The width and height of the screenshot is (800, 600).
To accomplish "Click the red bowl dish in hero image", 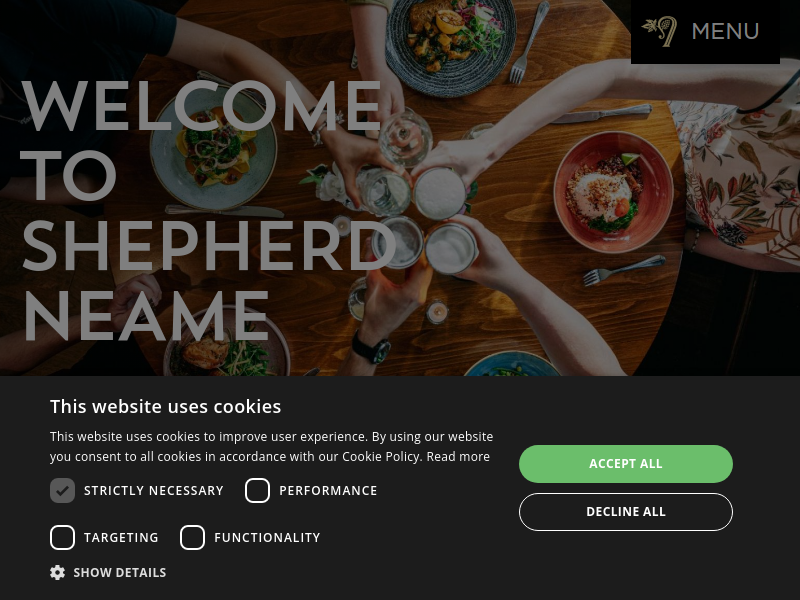I will point(613,191).
